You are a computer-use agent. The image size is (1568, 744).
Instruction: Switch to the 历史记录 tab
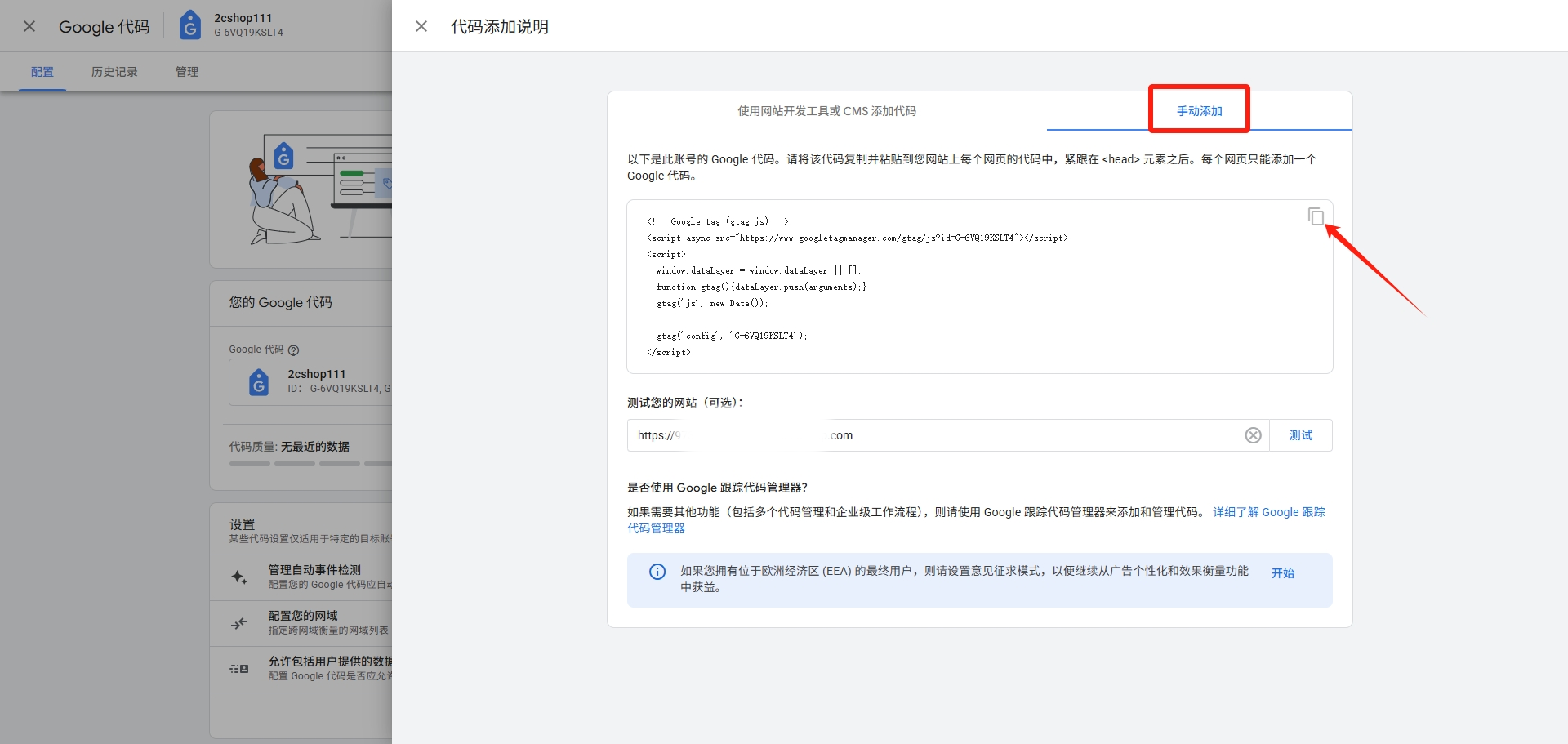point(114,72)
